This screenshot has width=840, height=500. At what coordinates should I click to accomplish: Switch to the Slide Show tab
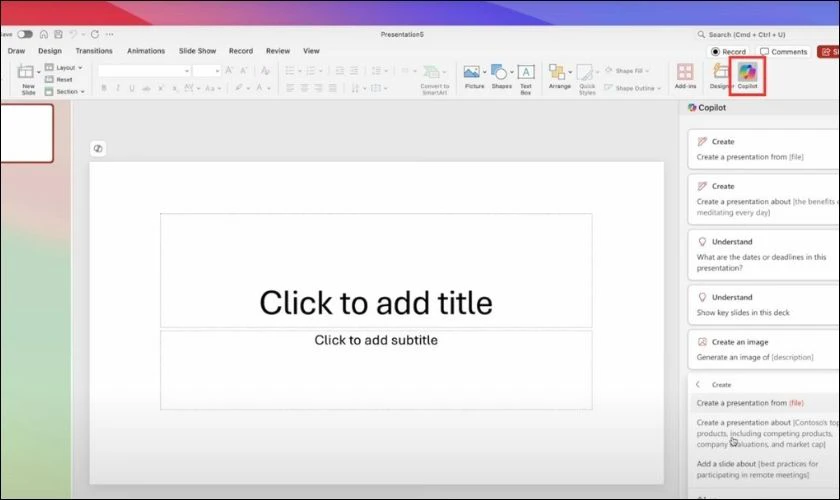click(197, 51)
